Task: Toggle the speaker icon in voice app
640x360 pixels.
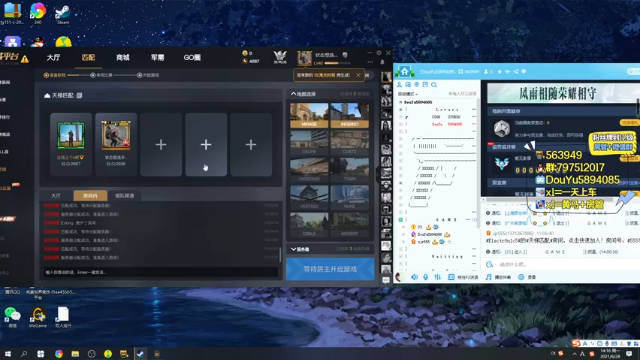Action: click(x=414, y=277)
